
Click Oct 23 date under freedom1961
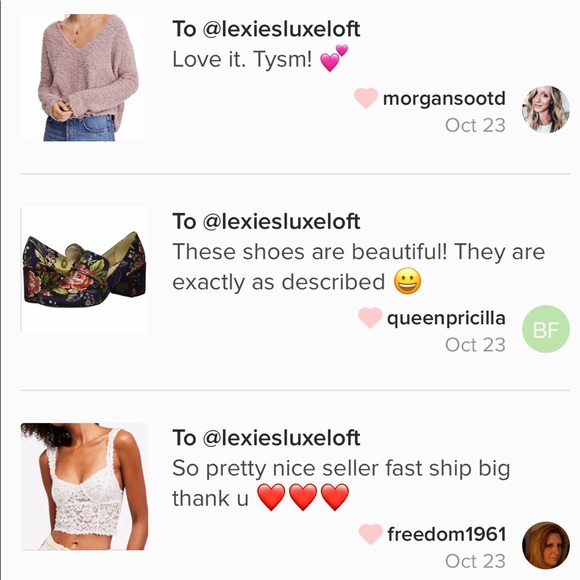click(x=475, y=561)
